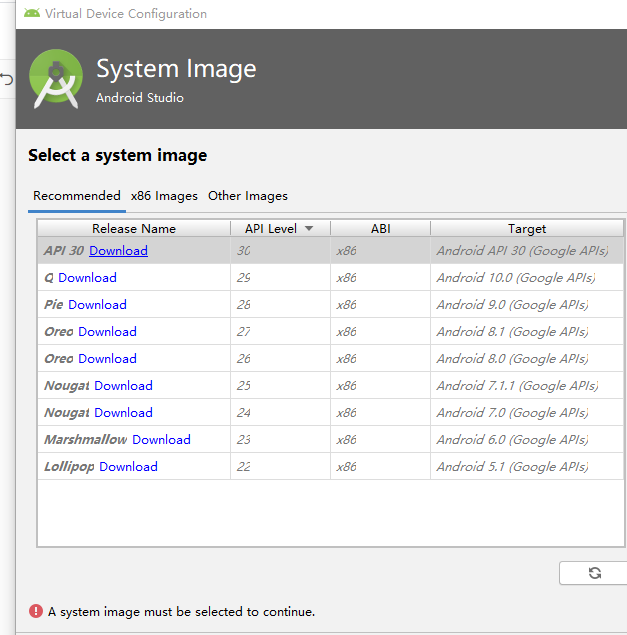Download the Lollipop system image
Viewport: 627px width, 635px height.
tap(129, 467)
